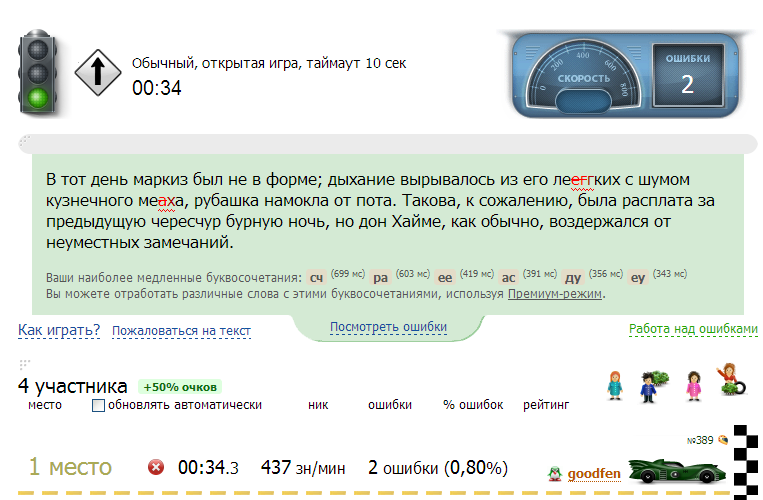This screenshot has width=763, height=500.
Task: Click the % ошибок column header
Action: click(x=473, y=405)
